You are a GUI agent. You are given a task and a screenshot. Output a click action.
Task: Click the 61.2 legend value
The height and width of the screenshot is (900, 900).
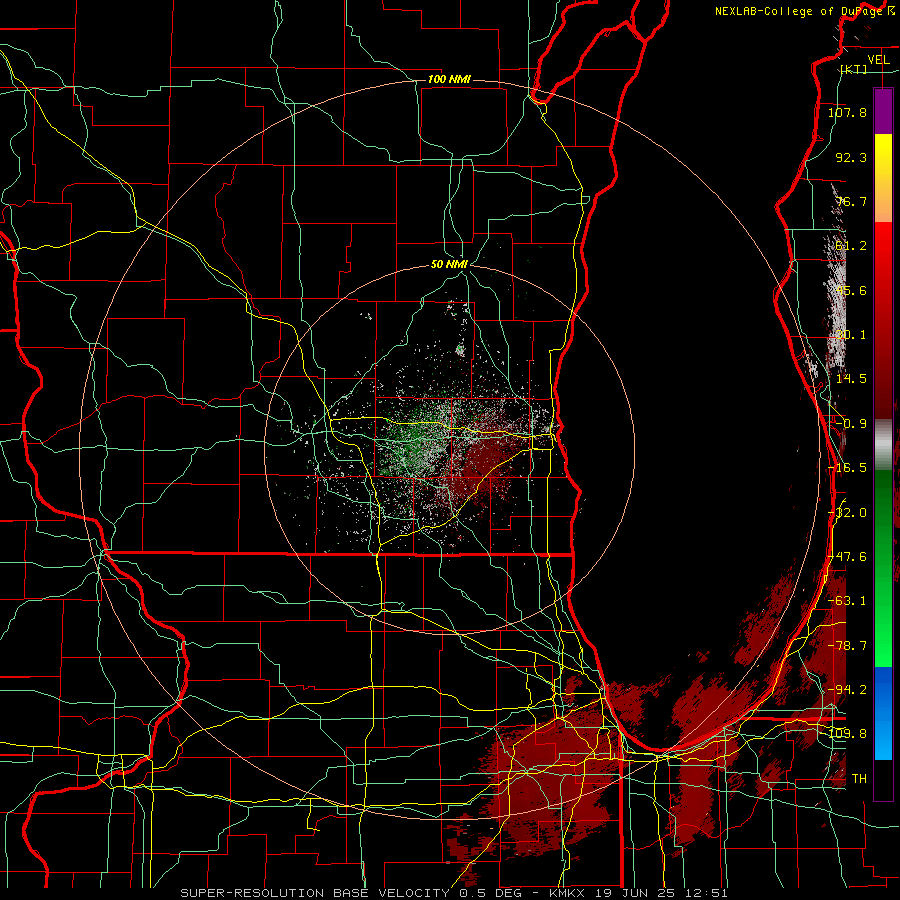tap(851, 246)
